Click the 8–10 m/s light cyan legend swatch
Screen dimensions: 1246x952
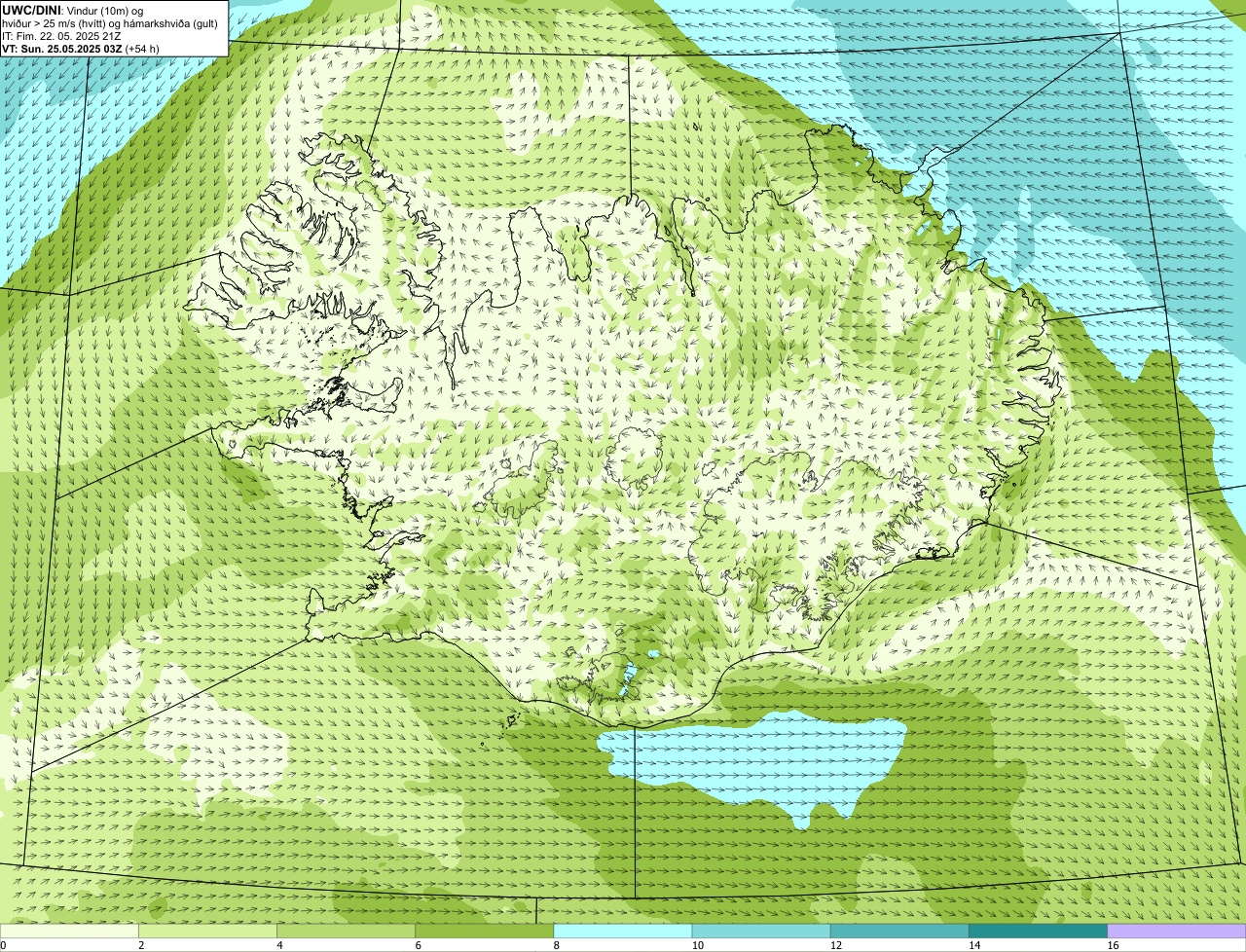623,932
